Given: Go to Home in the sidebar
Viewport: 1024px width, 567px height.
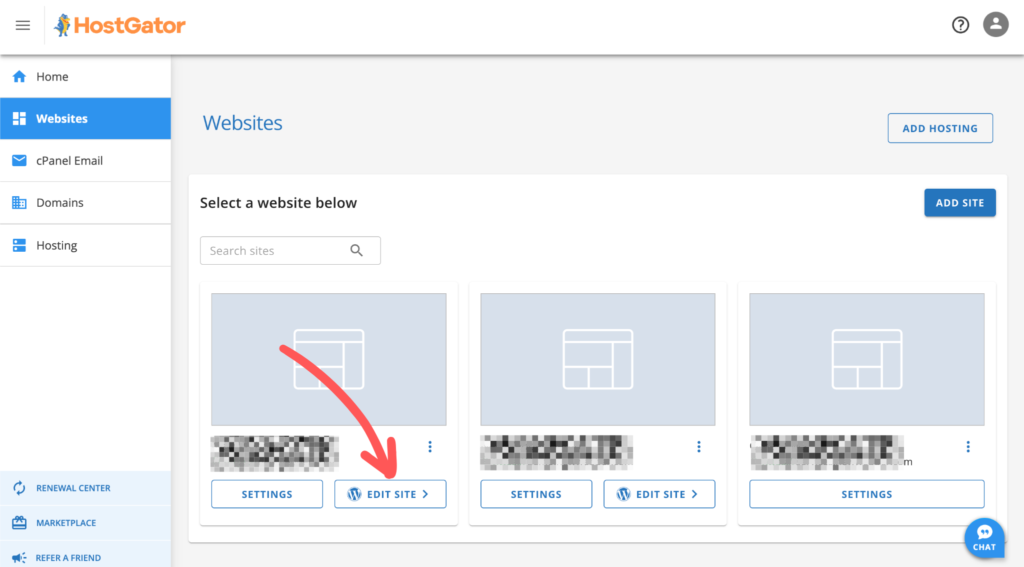Looking at the screenshot, I should coord(52,77).
